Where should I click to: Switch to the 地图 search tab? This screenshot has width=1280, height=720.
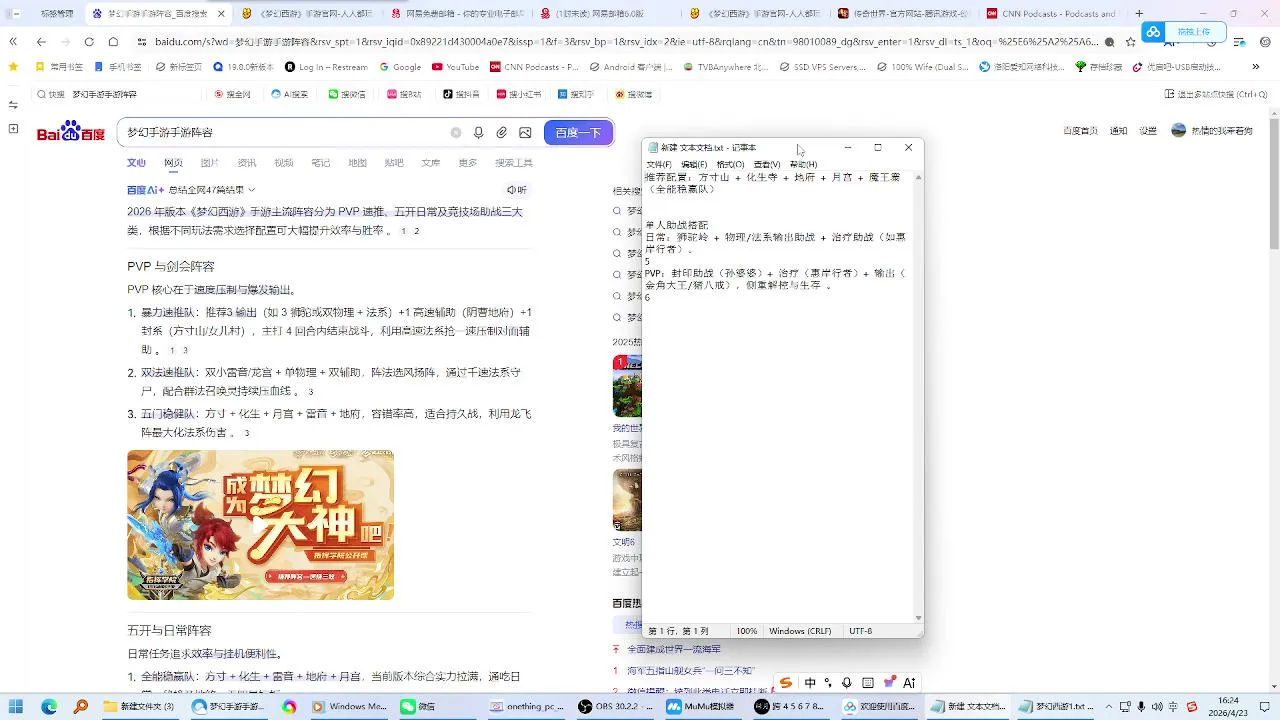click(357, 163)
